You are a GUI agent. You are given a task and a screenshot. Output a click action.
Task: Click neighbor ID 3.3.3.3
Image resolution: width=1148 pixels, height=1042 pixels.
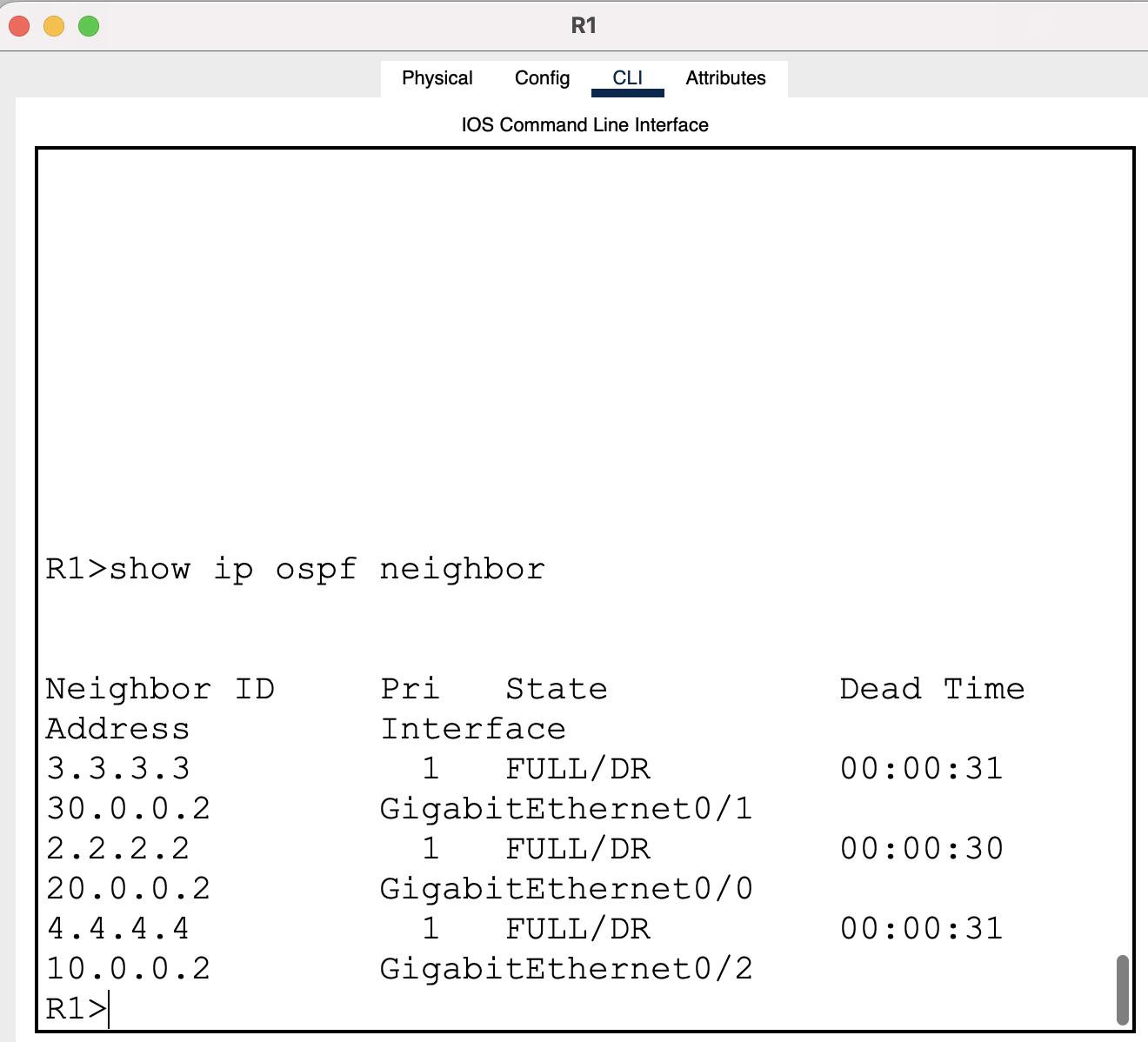[x=117, y=769]
